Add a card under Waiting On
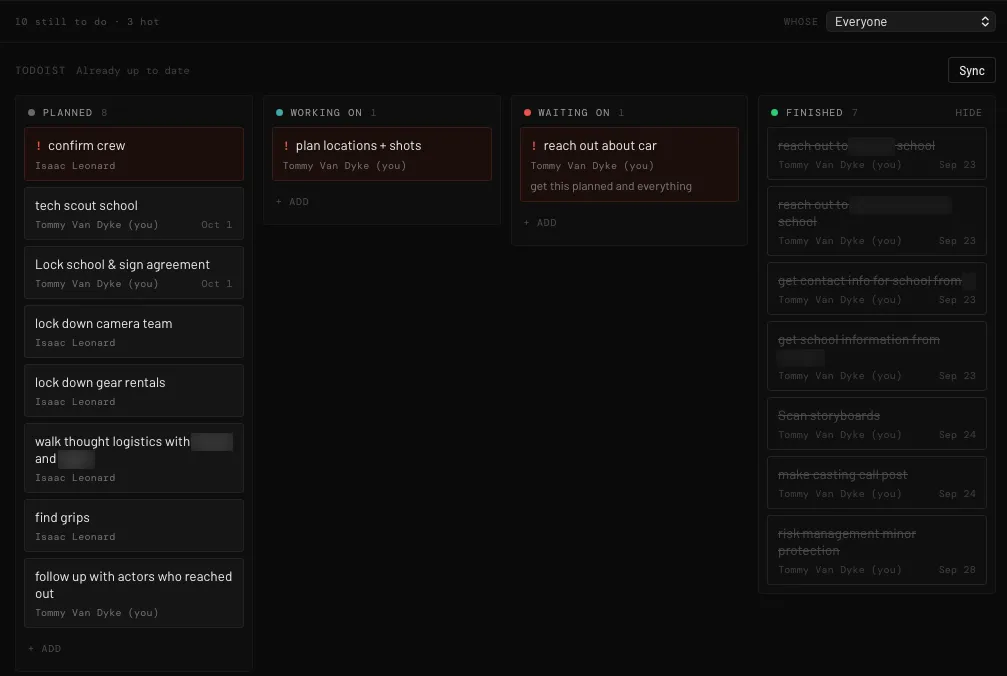1007x676 pixels. click(541, 223)
